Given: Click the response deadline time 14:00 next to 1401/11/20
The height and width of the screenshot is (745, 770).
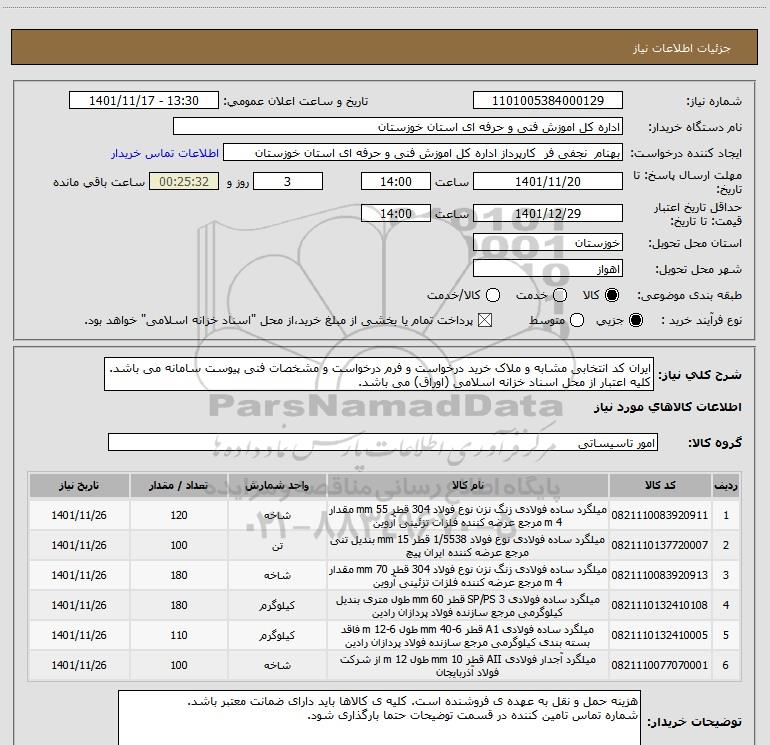Looking at the screenshot, I should pos(396,181).
